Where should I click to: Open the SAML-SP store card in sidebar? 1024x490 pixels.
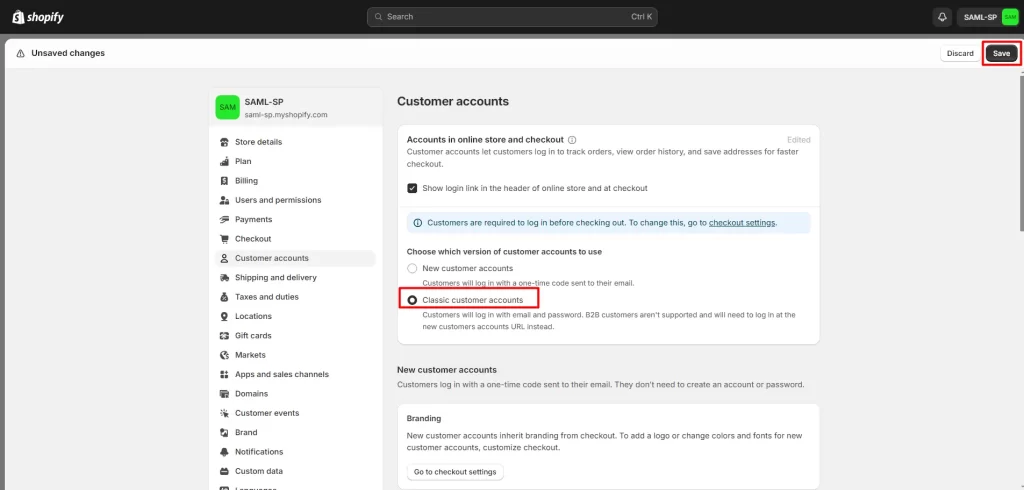click(298, 107)
